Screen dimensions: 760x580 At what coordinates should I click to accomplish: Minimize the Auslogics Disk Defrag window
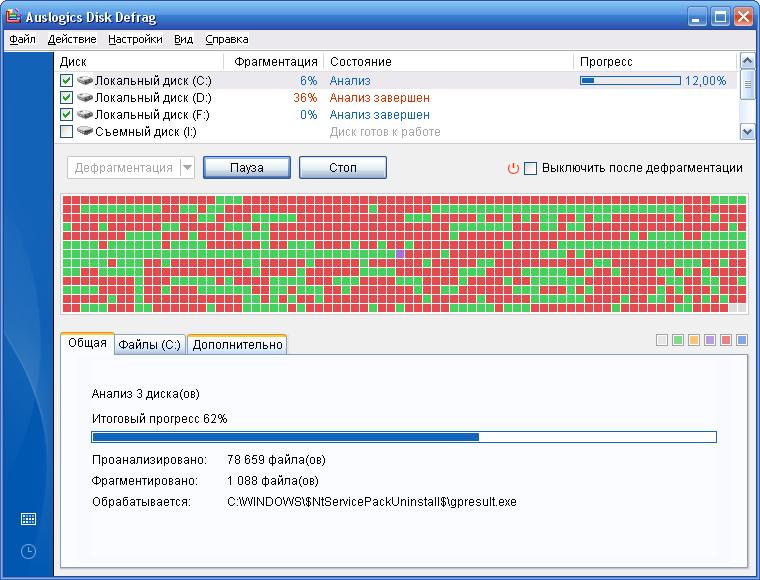(x=697, y=17)
